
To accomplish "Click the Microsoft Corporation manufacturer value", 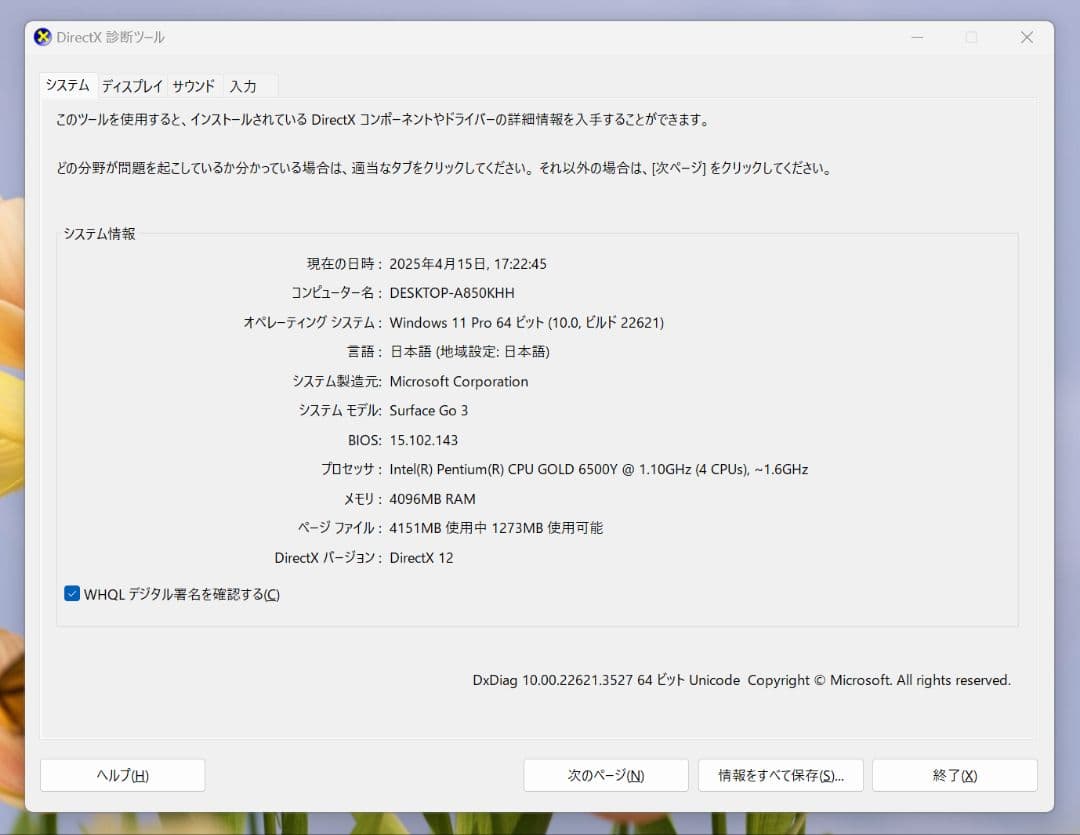I will [x=459, y=382].
